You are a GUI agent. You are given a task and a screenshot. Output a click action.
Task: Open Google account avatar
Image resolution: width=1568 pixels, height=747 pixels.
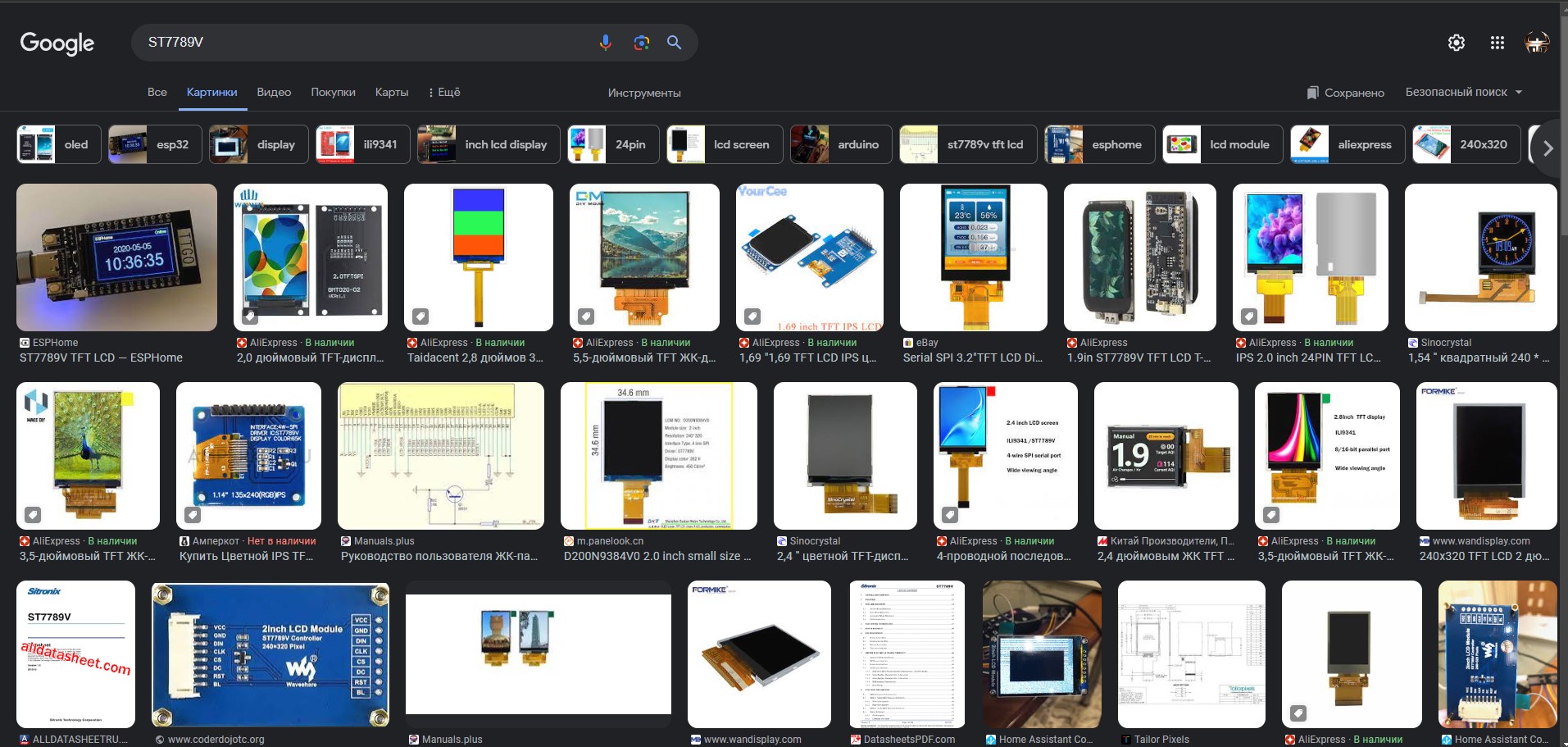(1537, 43)
